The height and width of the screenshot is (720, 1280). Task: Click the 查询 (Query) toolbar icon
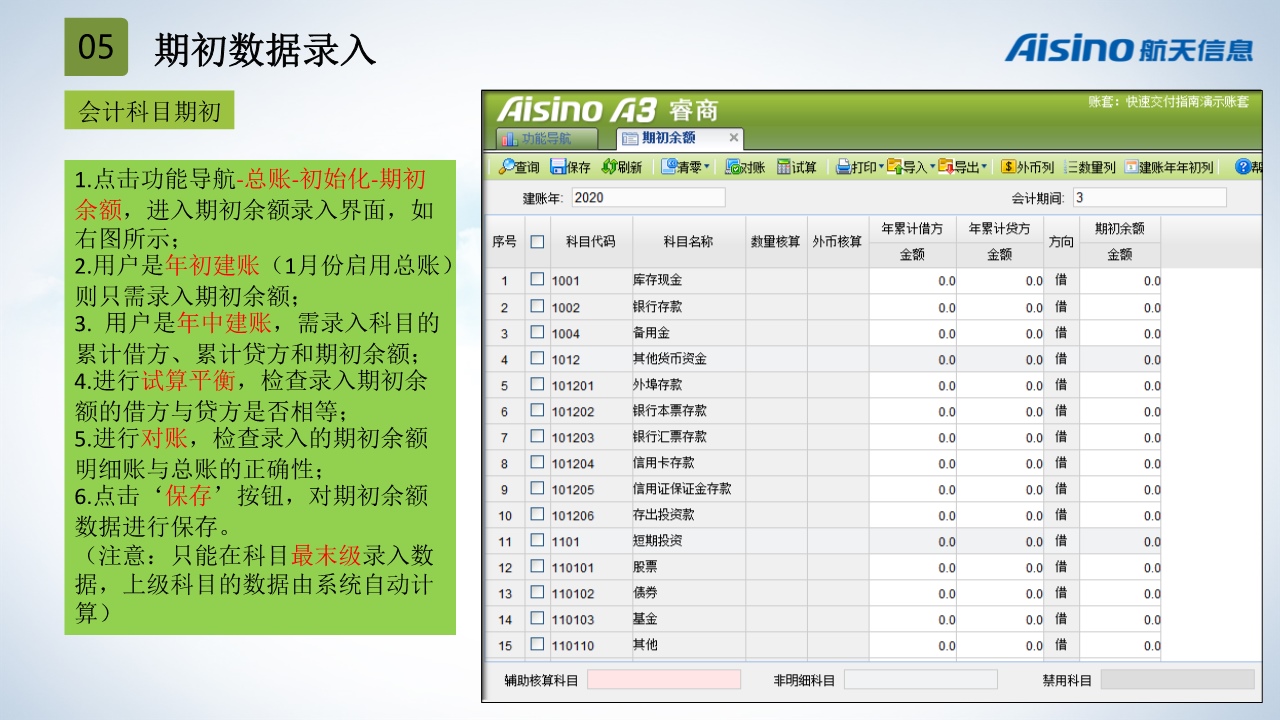coord(507,167)
